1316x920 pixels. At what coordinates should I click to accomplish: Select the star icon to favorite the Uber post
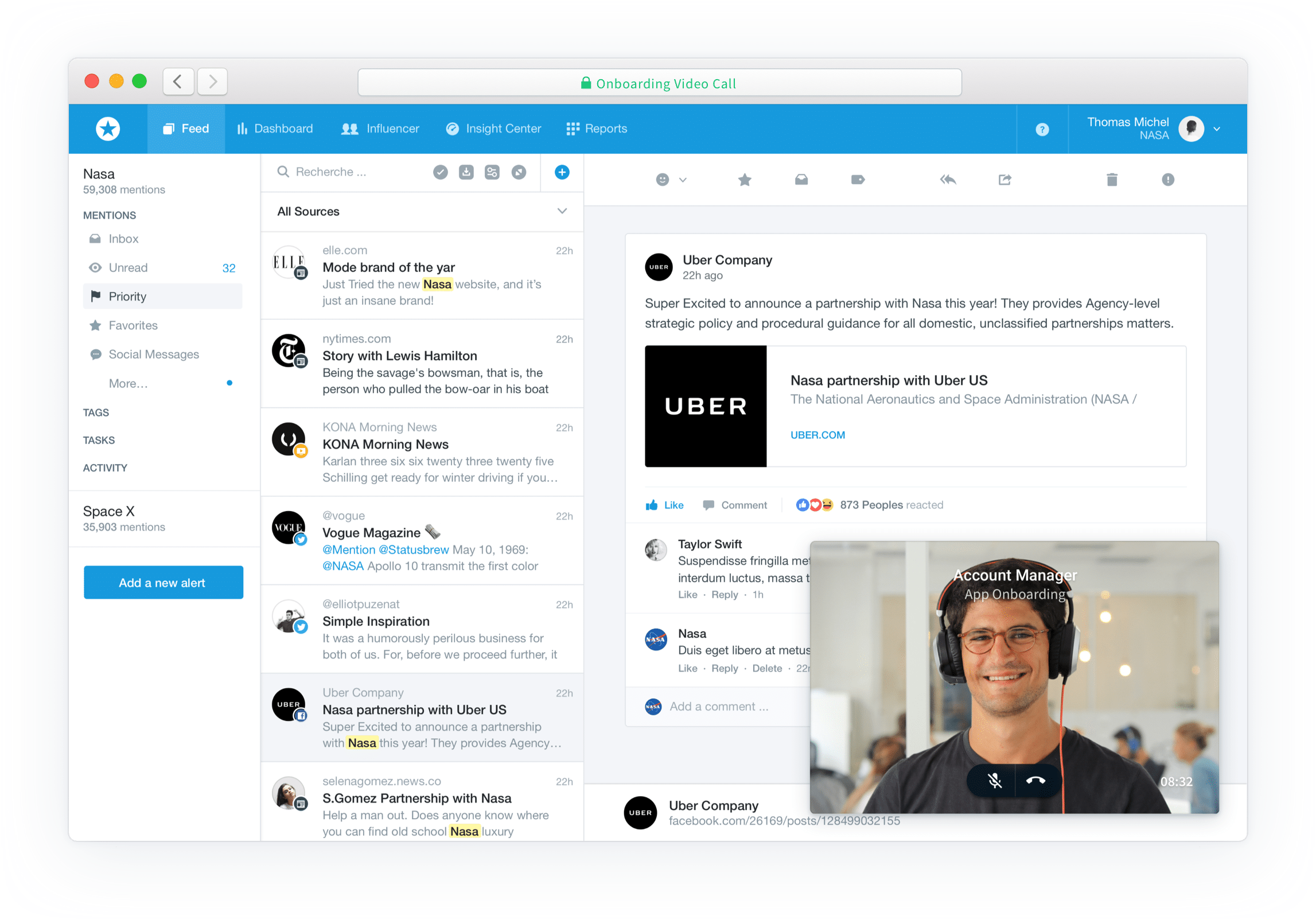point(744,180)
